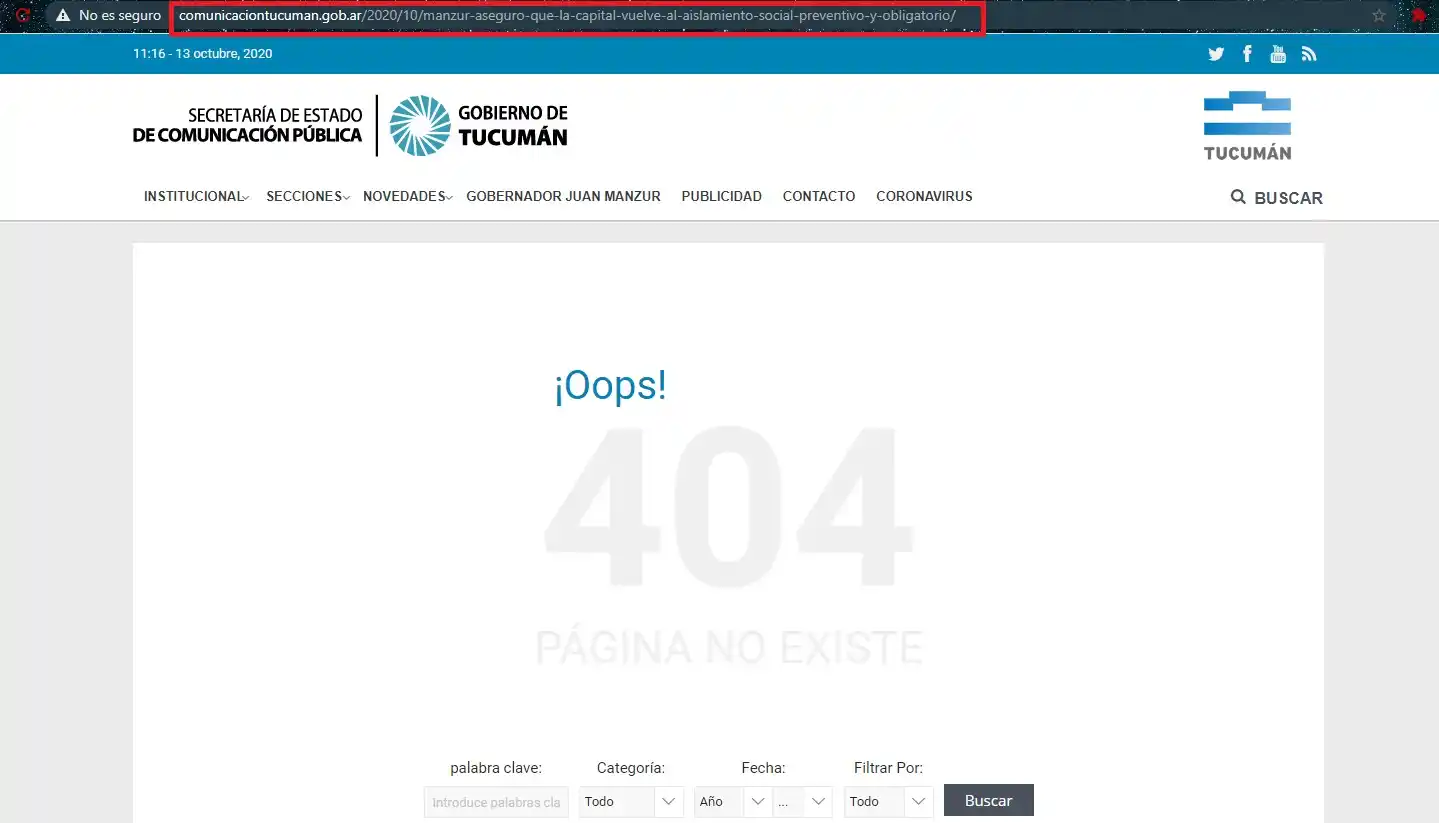Click the magnifying glass next to BUSCAR
The height and width of the screenshot is (823, 1439).
click(x=1238, y=197)
